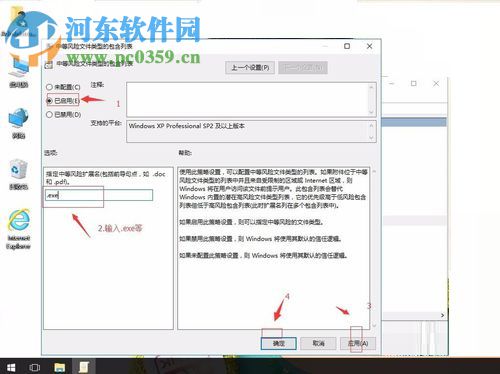Screen dimensions: 500x374
Task: Open the Internet Explorer desktop icon
Action: [x=19, y=229]
